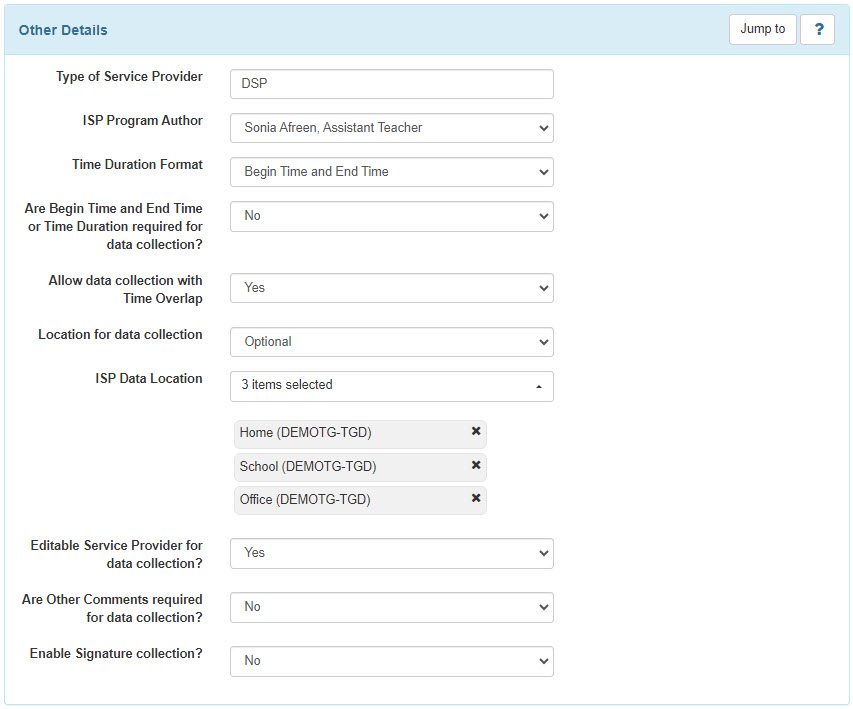This screenshot has width=853, height=709.
Task: Click the Jump to button
Action: pyautogui.click(x=762, y=29)
